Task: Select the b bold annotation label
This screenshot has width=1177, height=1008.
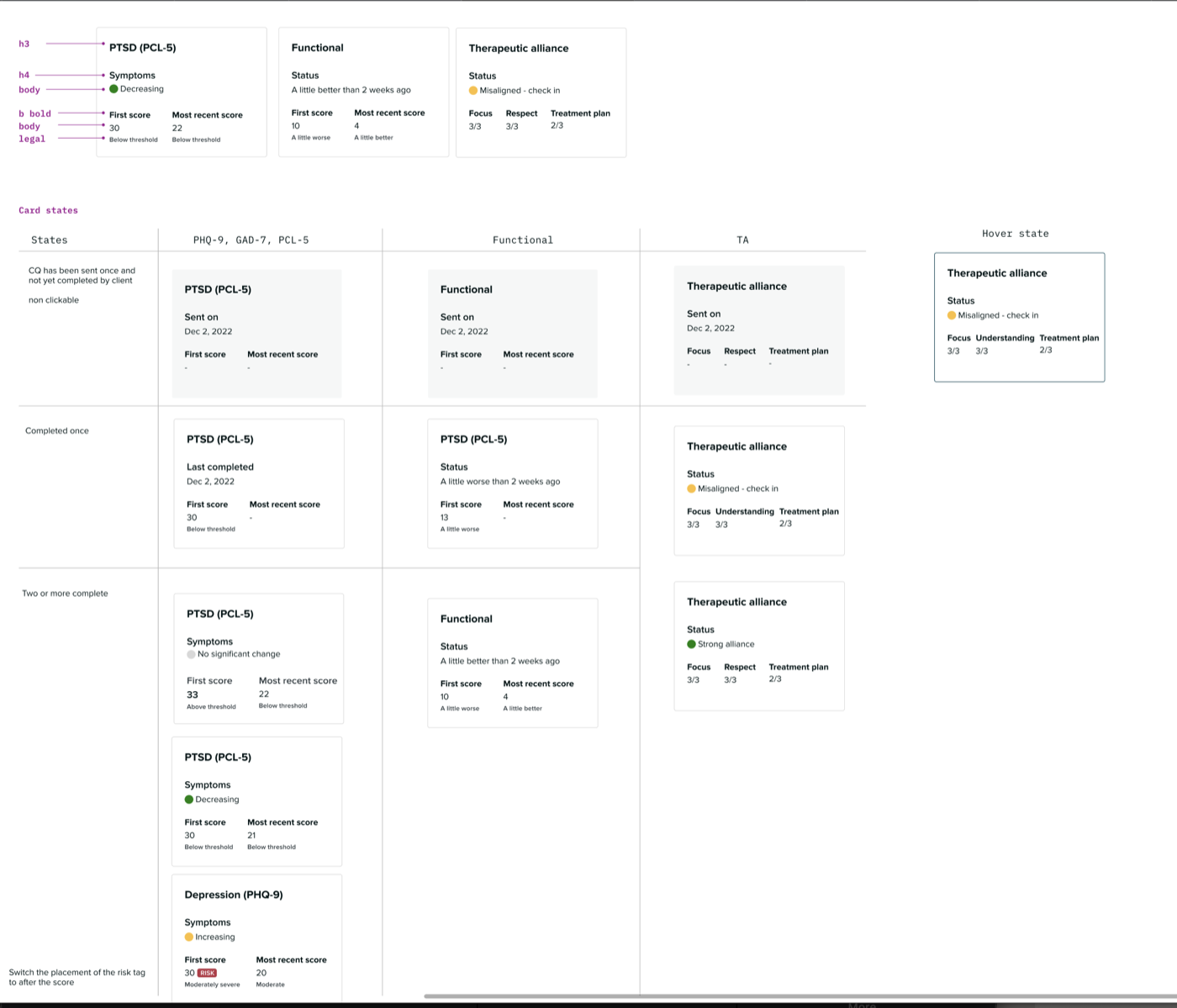Action: click(34, 113)
